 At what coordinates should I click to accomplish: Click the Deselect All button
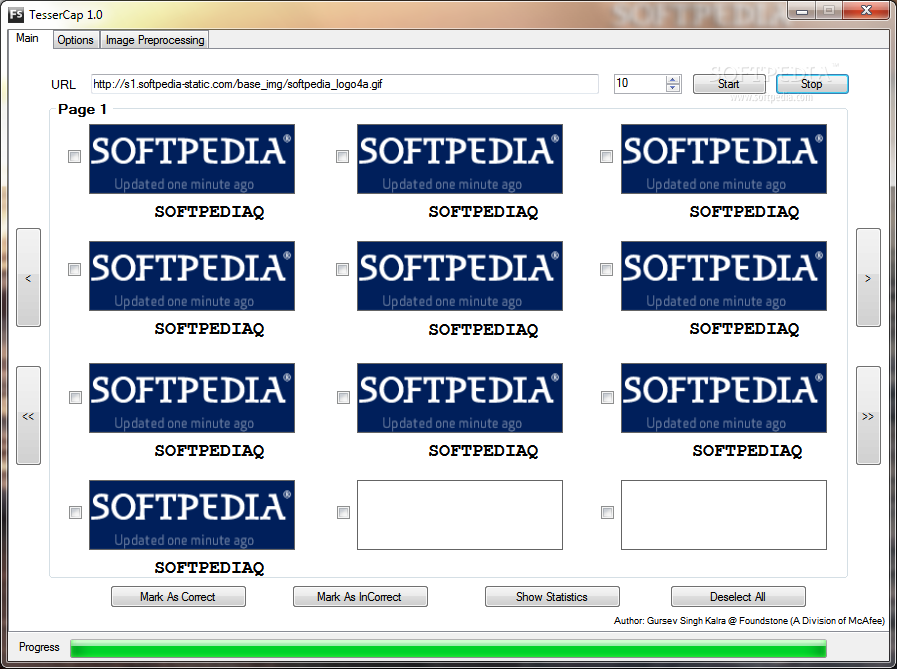[738, 597]
